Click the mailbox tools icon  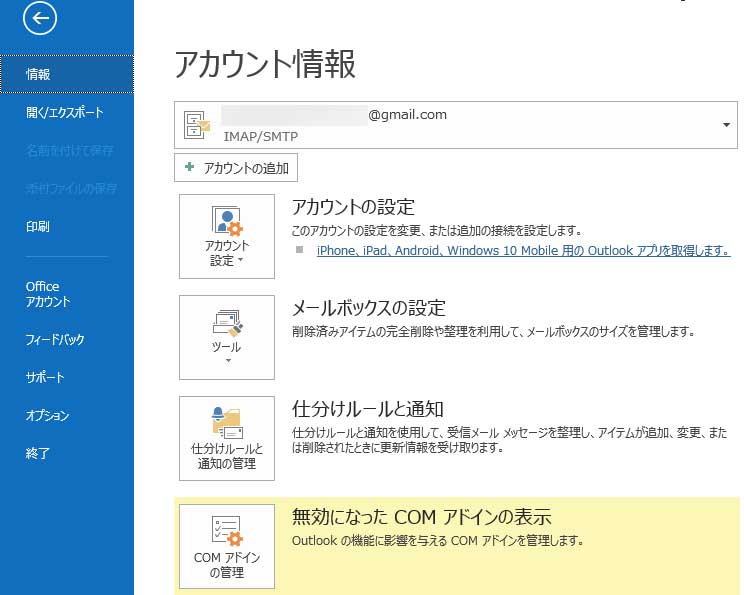point(227,321)
